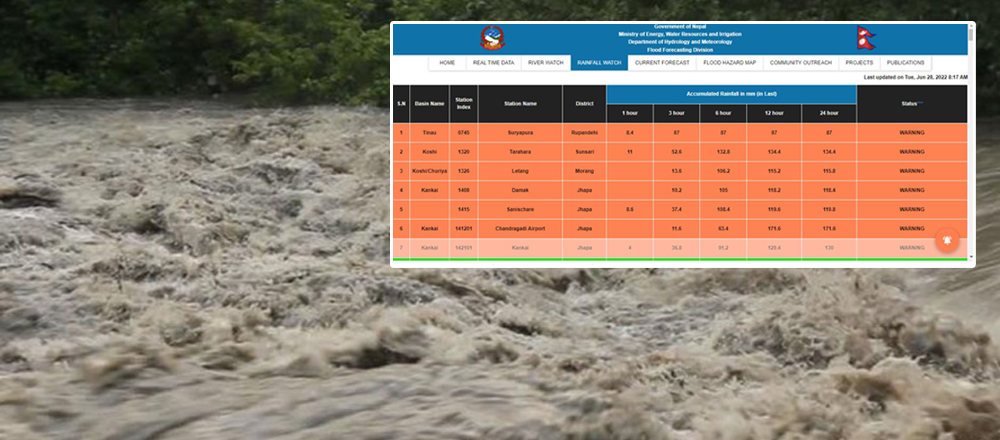The height and width of the screenshot is (440, 1000).
Task: Click the 118.2 twelve-hour value for Damak
Action: [774, 190]
